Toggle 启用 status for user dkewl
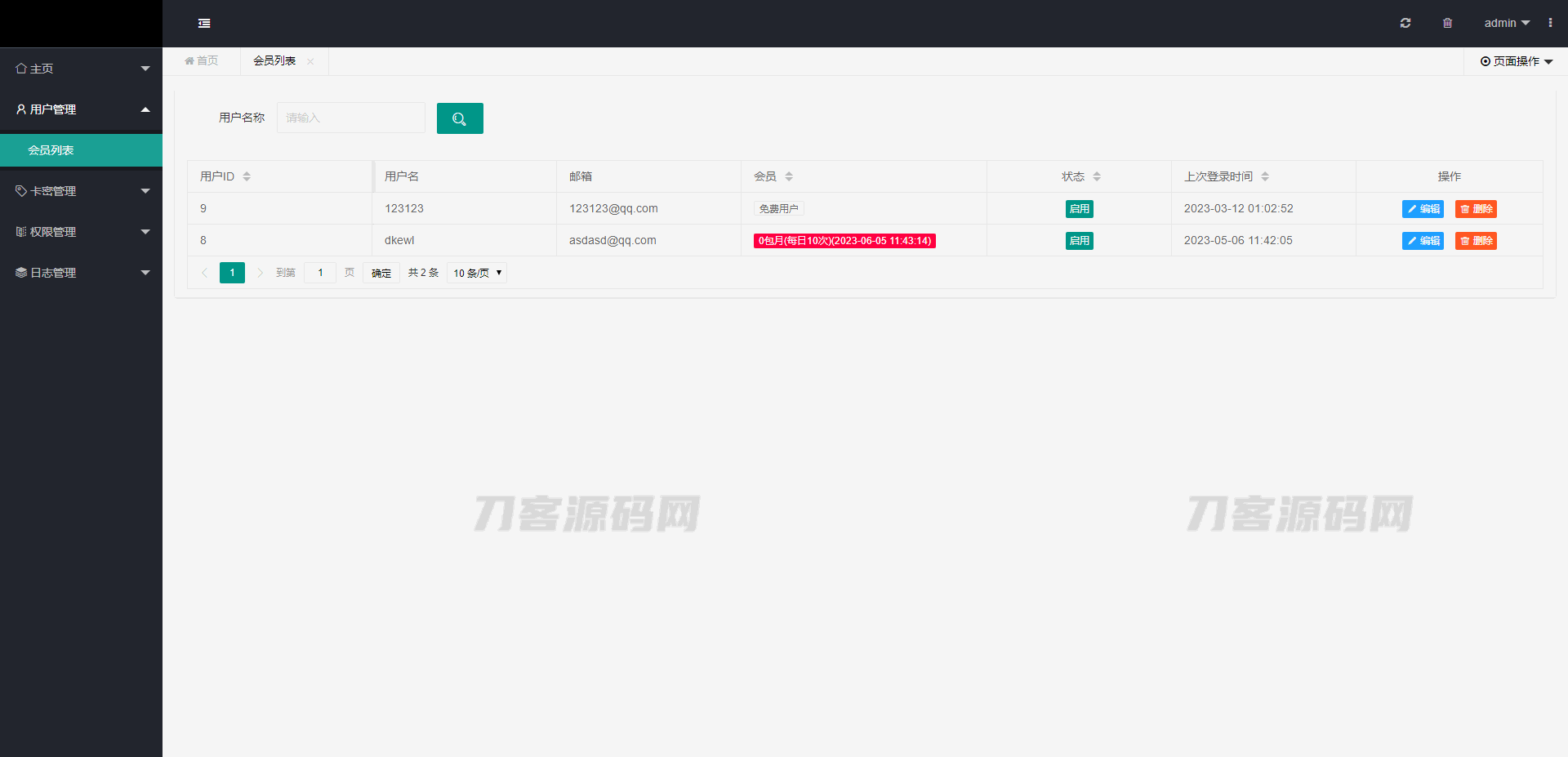 coord(1079,241)
